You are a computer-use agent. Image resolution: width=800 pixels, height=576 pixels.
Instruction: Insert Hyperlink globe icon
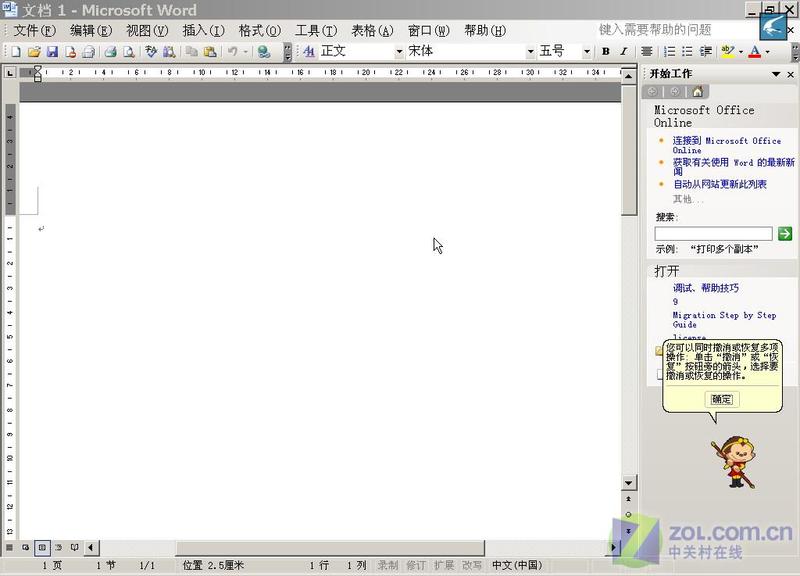point(264,52)
